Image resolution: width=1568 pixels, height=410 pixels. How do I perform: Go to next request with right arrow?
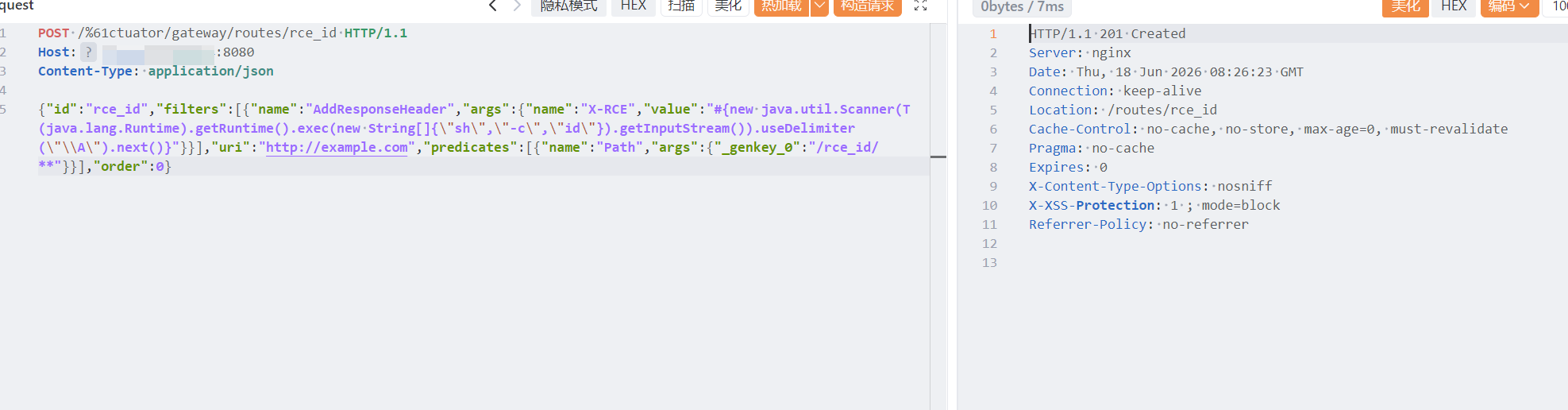[517, 6]
